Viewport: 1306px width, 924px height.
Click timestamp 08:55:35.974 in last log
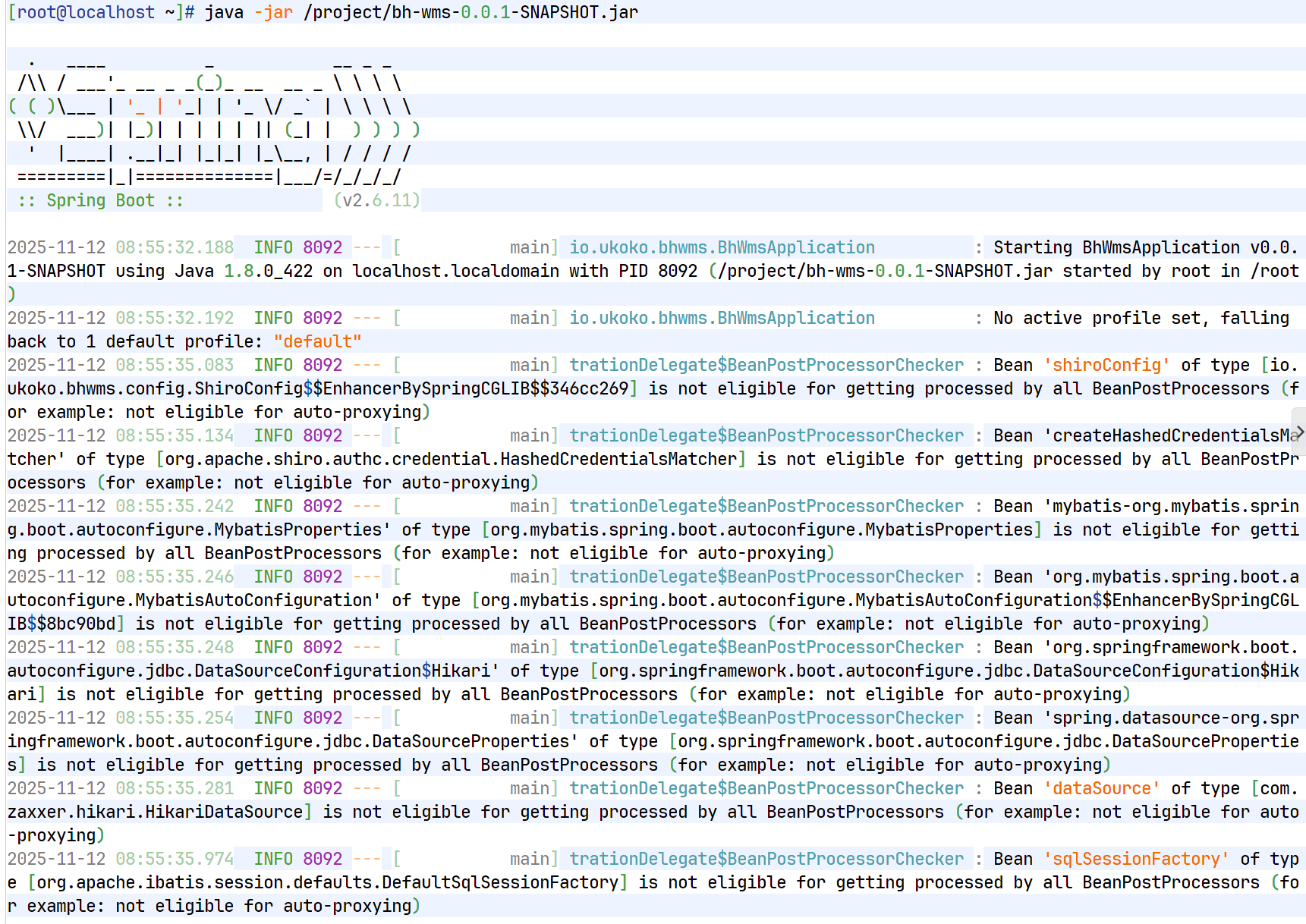click(175, 859)
